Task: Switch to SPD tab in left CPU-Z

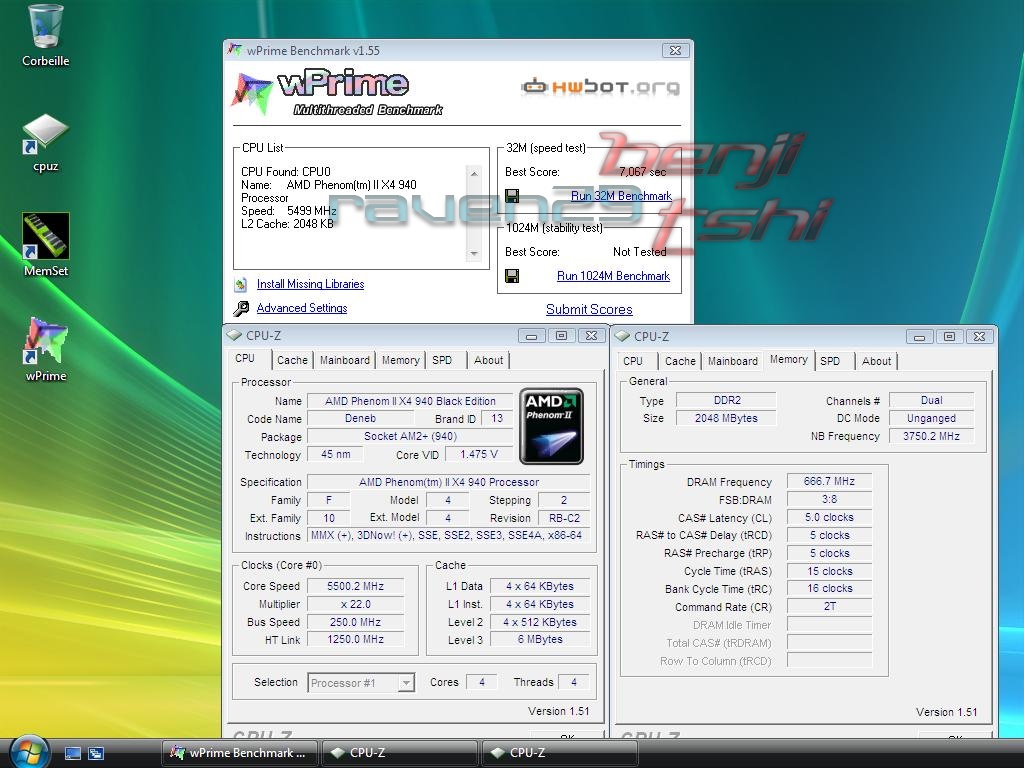Action: click(x=442, y=360)
